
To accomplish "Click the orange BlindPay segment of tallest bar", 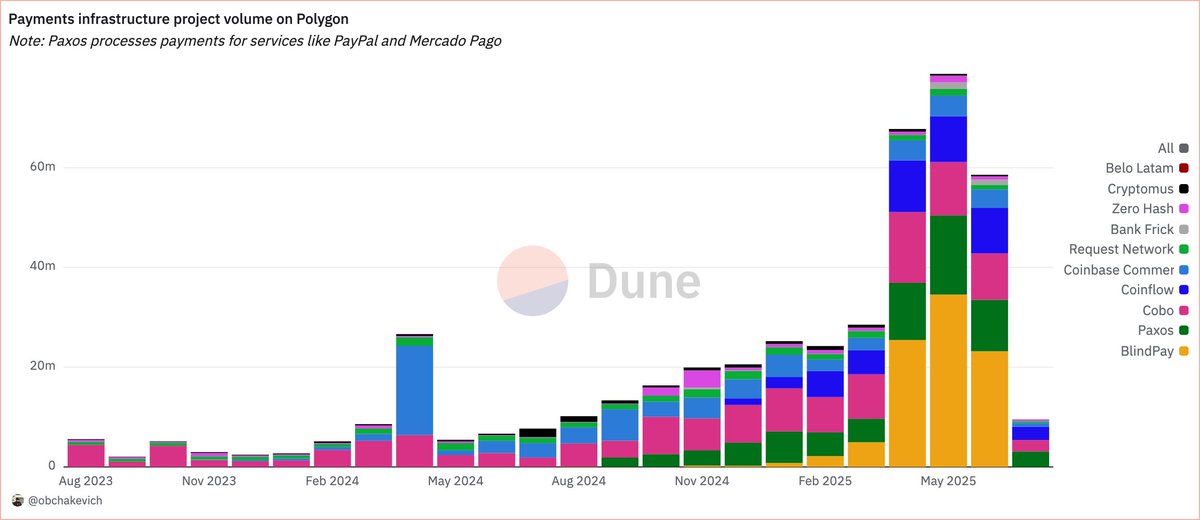I will (x=948, y=380).
